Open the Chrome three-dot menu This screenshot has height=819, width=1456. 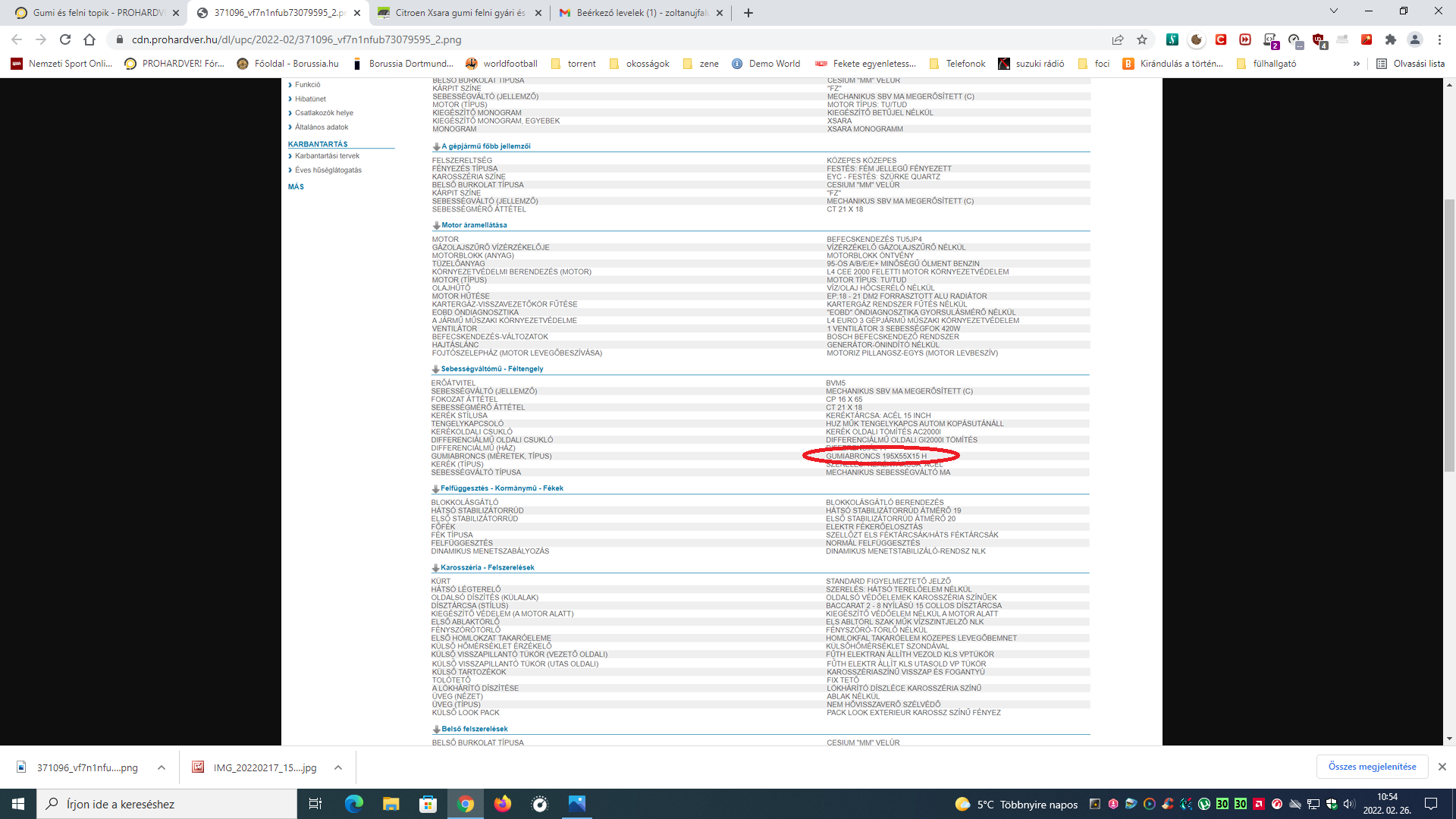click(x=1439, y=39)
